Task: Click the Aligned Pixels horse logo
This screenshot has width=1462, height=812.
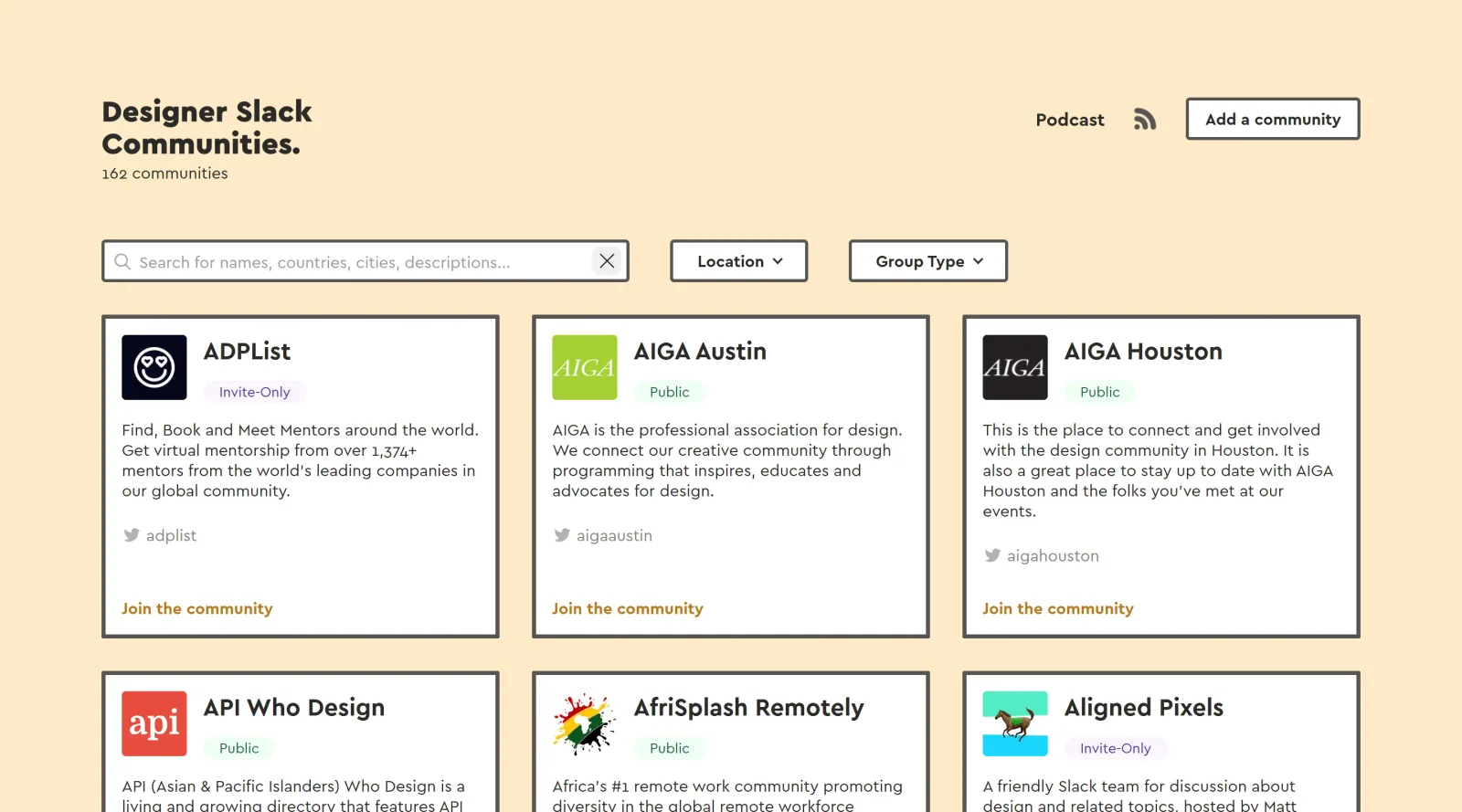Action: click(x=1015, y=723)
